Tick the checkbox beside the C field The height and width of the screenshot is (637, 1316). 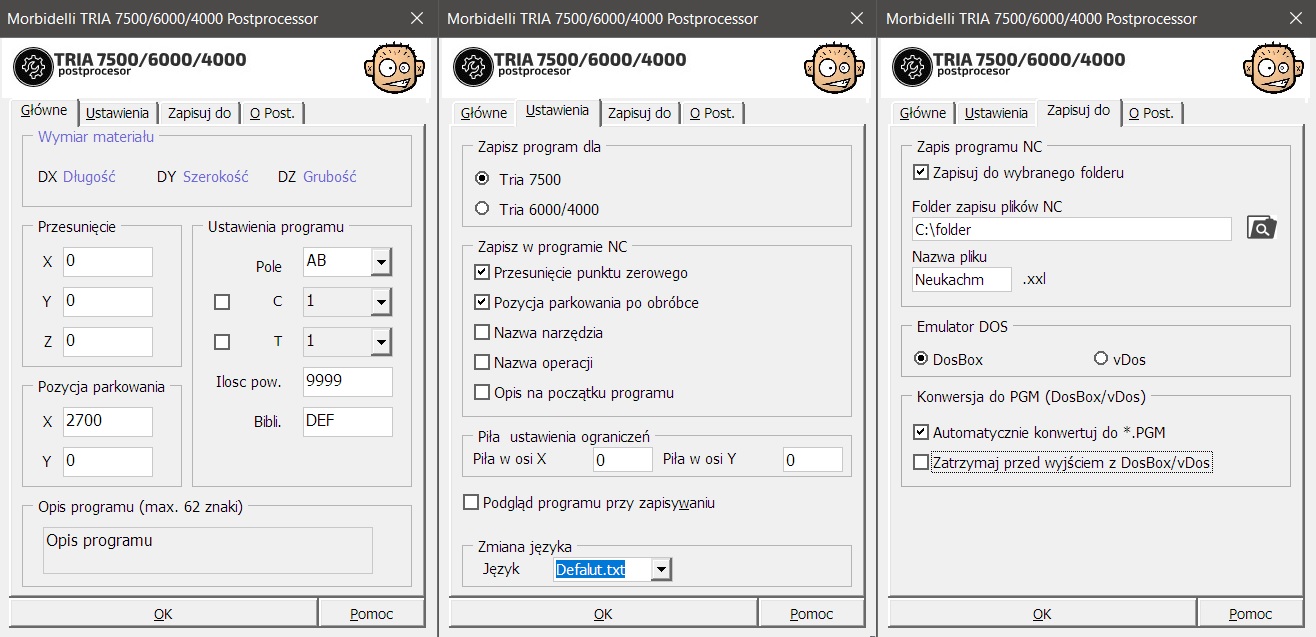(222, 301)
